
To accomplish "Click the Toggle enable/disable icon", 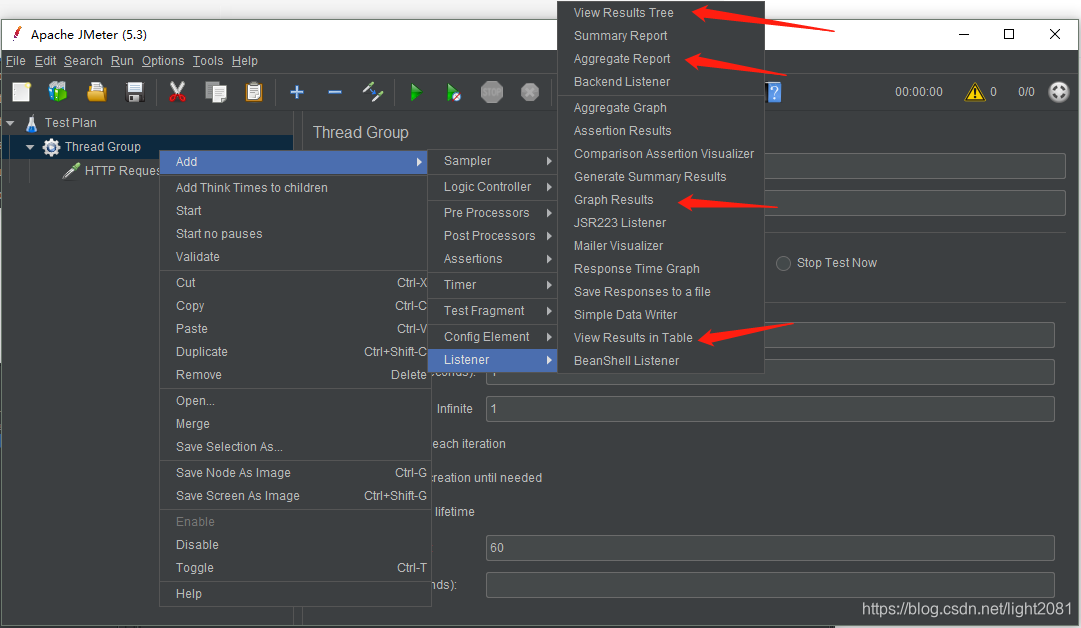I will 373,92.
